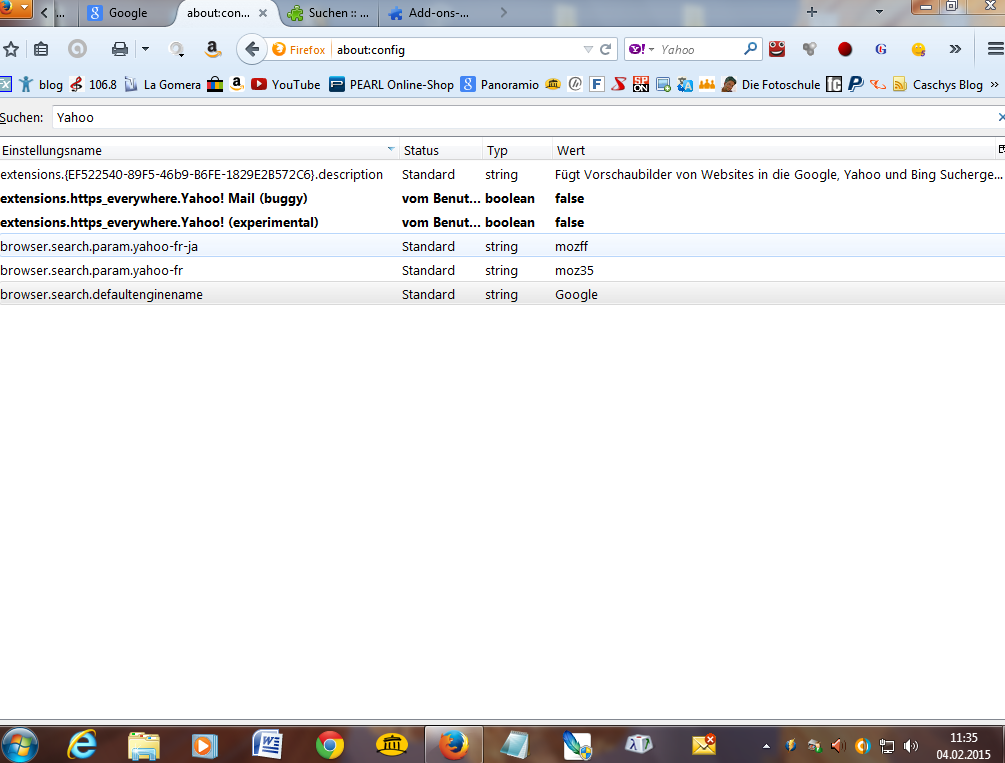Open the Yahoo search engine selector
Viewport: 1005px width, 763px height.
click(641, 49)
